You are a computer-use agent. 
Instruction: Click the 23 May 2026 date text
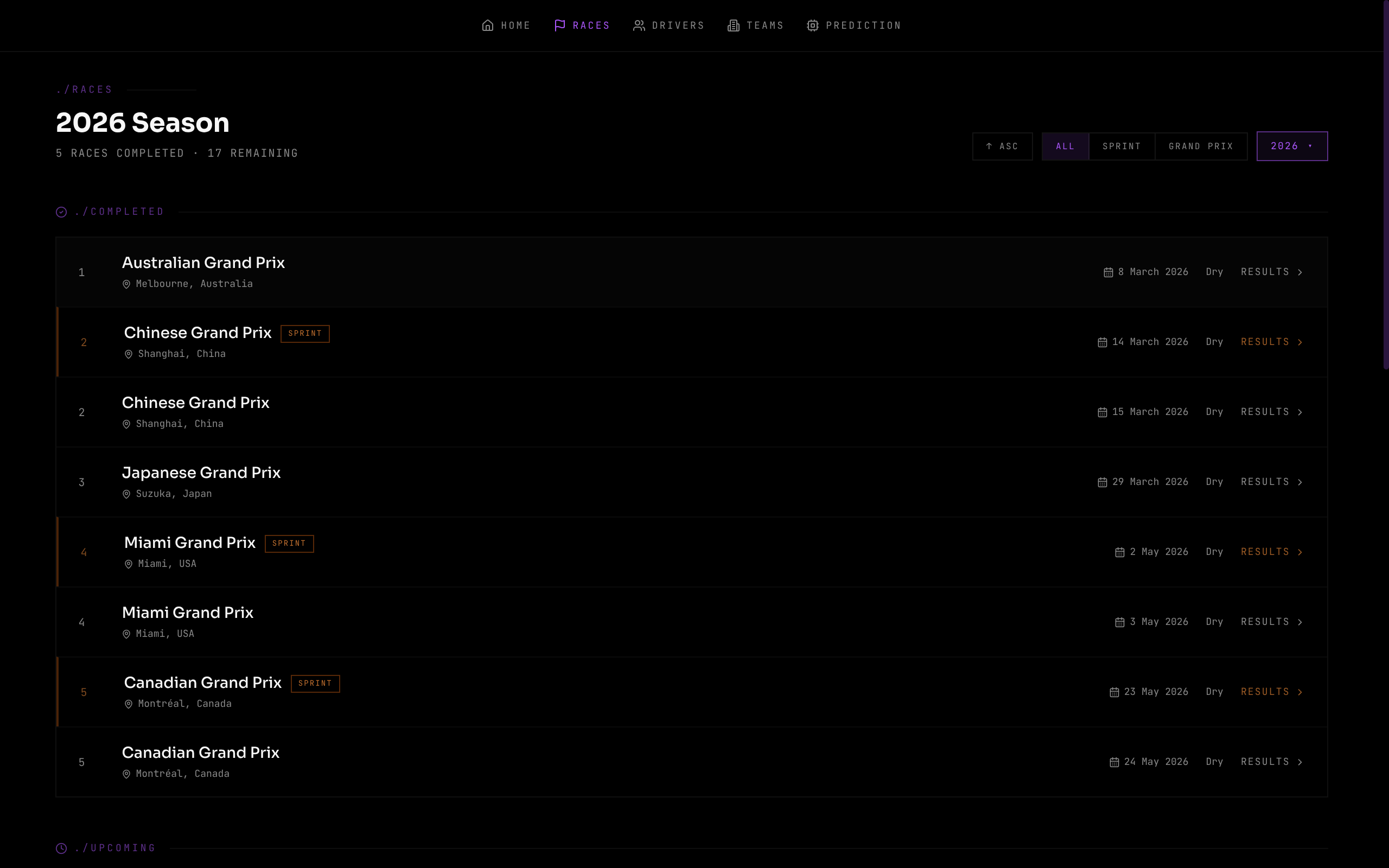[x=1156, y=692]
